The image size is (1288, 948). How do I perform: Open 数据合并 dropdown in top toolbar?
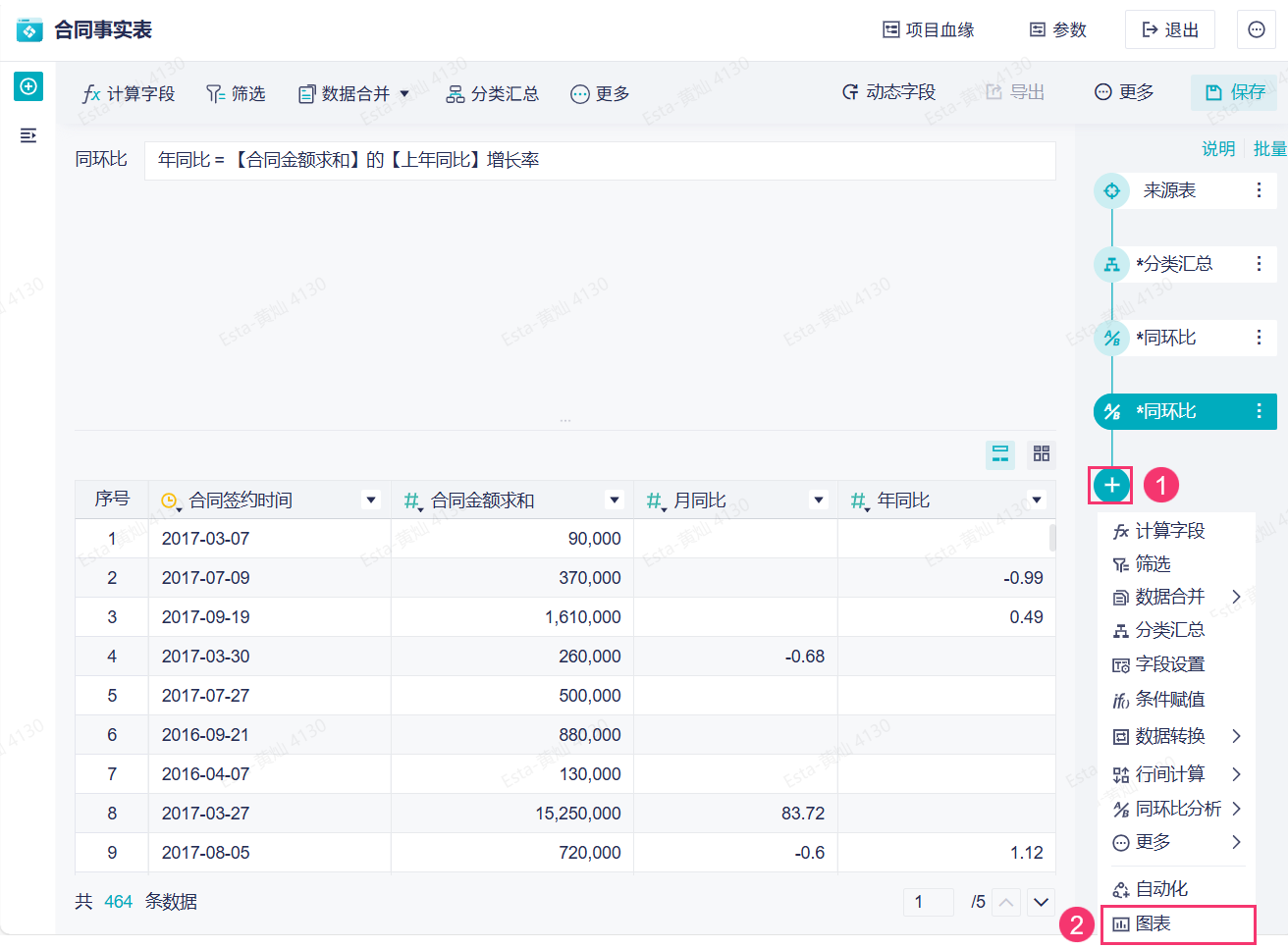pos(353,93)
